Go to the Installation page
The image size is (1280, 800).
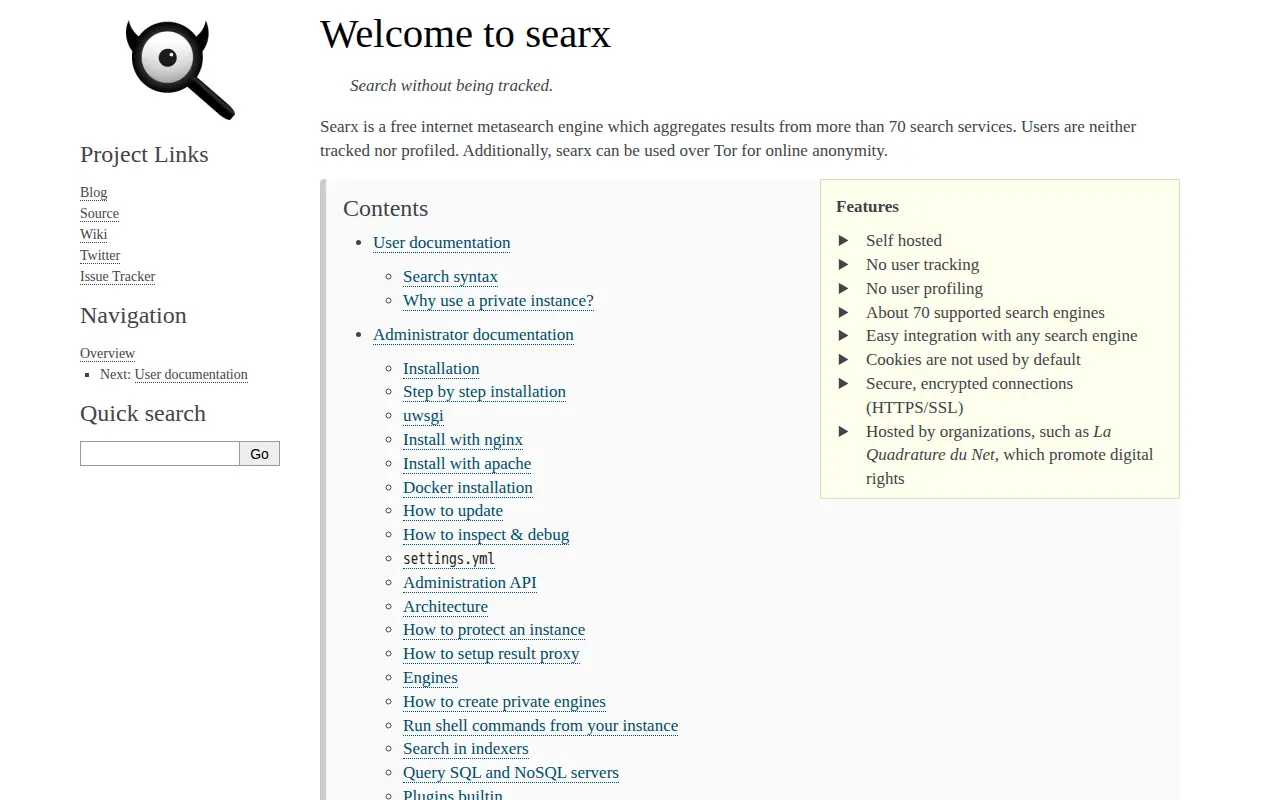click(441, 368)
